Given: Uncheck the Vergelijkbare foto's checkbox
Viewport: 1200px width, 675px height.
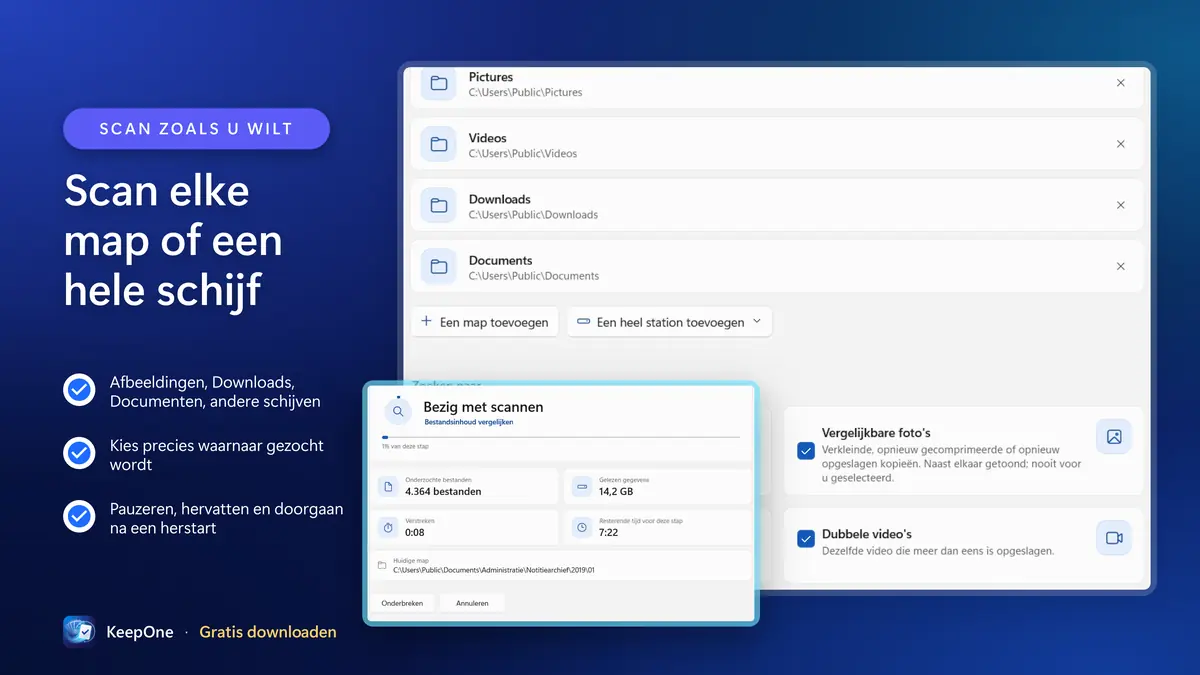Looking at the screenshot, I should tap(806, 451).
